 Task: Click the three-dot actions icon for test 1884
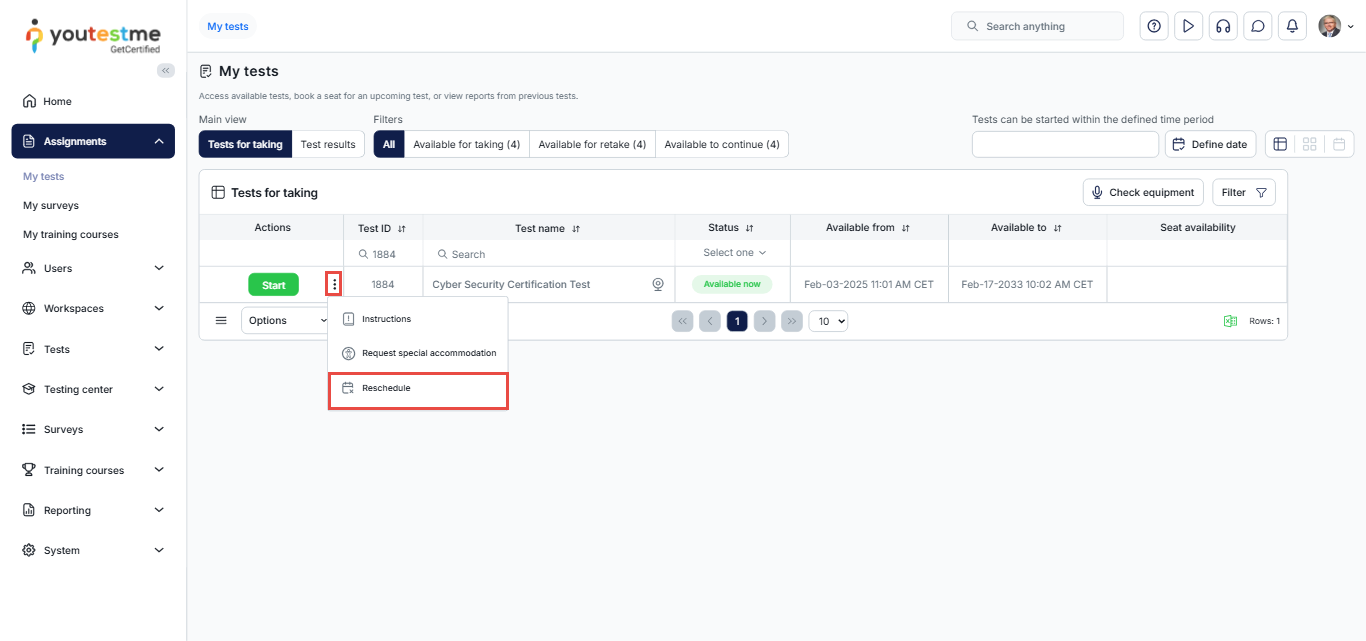(x=334, y=285)
